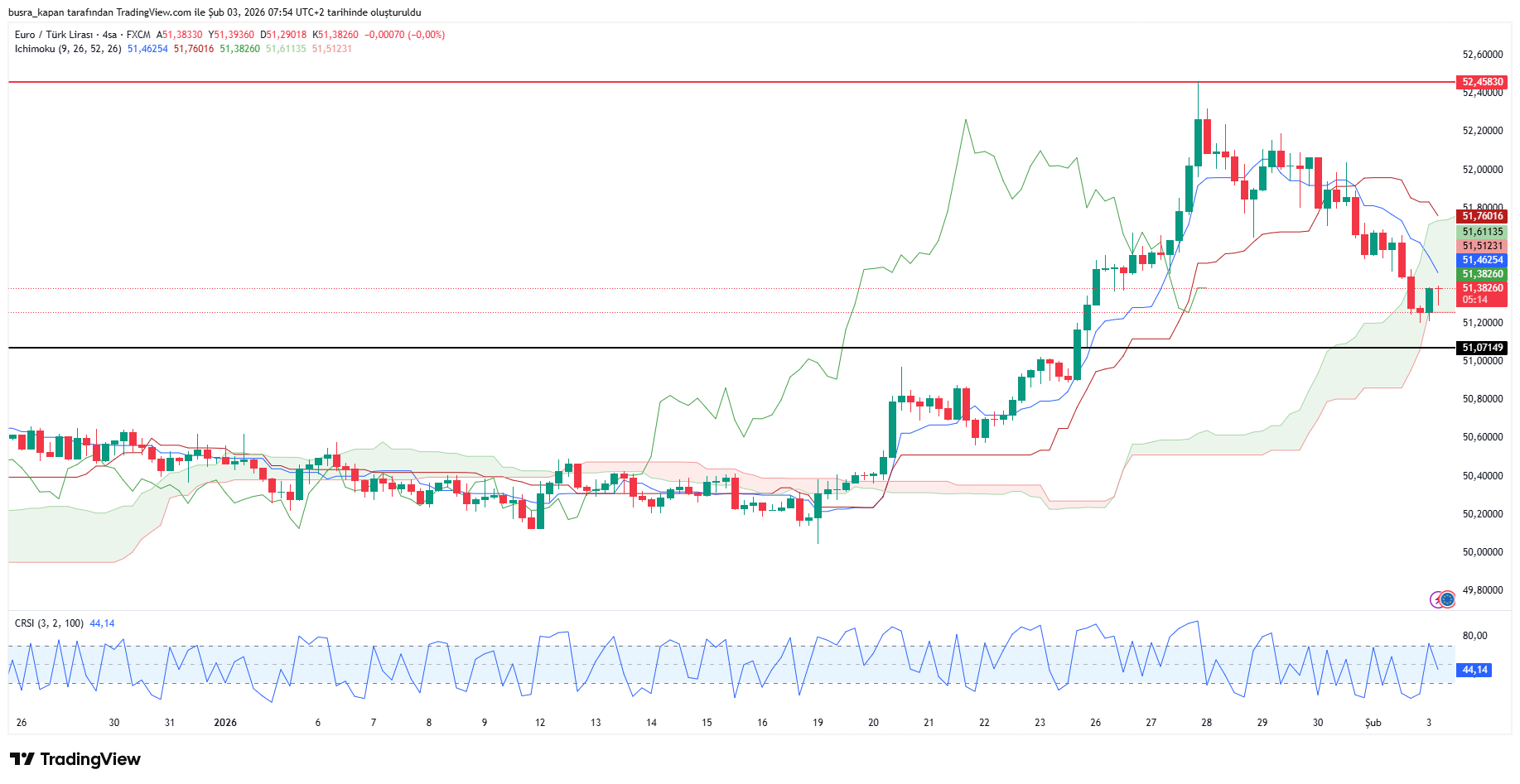Select the Ichimoku (9, 26, 52, 26) indicator legend
Image resolution: width=1520 pixels, height=784 pixels.
[68, 49]
